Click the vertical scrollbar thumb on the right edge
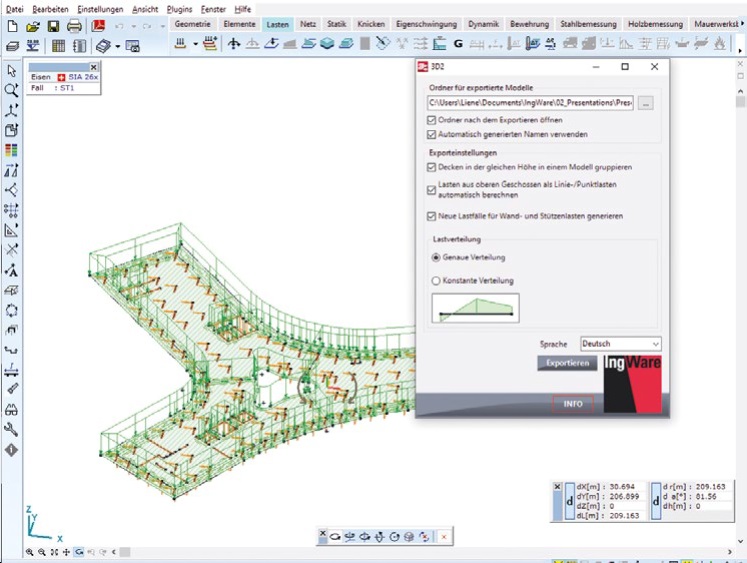The height and width of the screenshot is (563, 747). tap(740, 102)
